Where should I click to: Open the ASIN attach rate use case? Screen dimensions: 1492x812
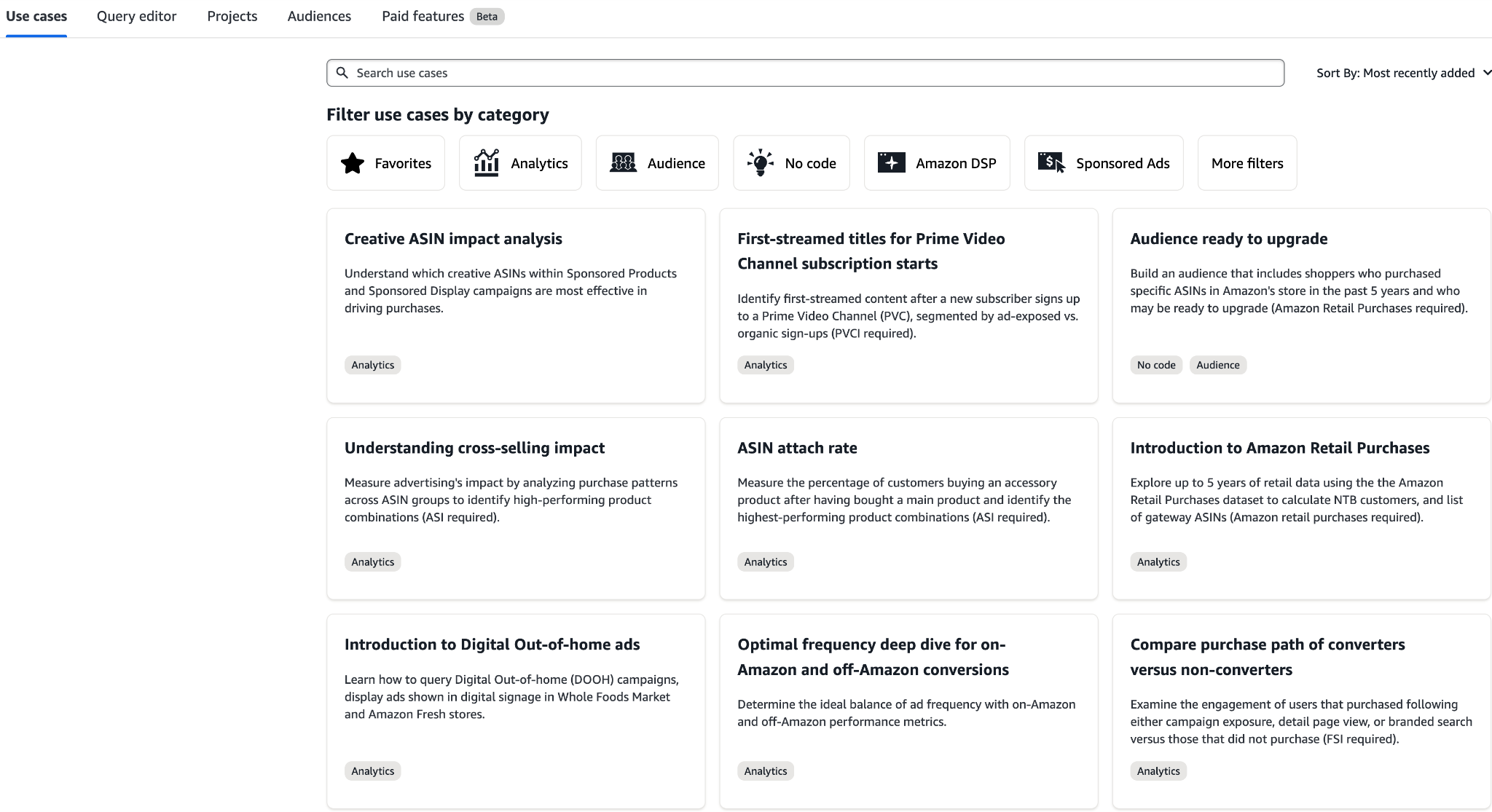point(797,448)
